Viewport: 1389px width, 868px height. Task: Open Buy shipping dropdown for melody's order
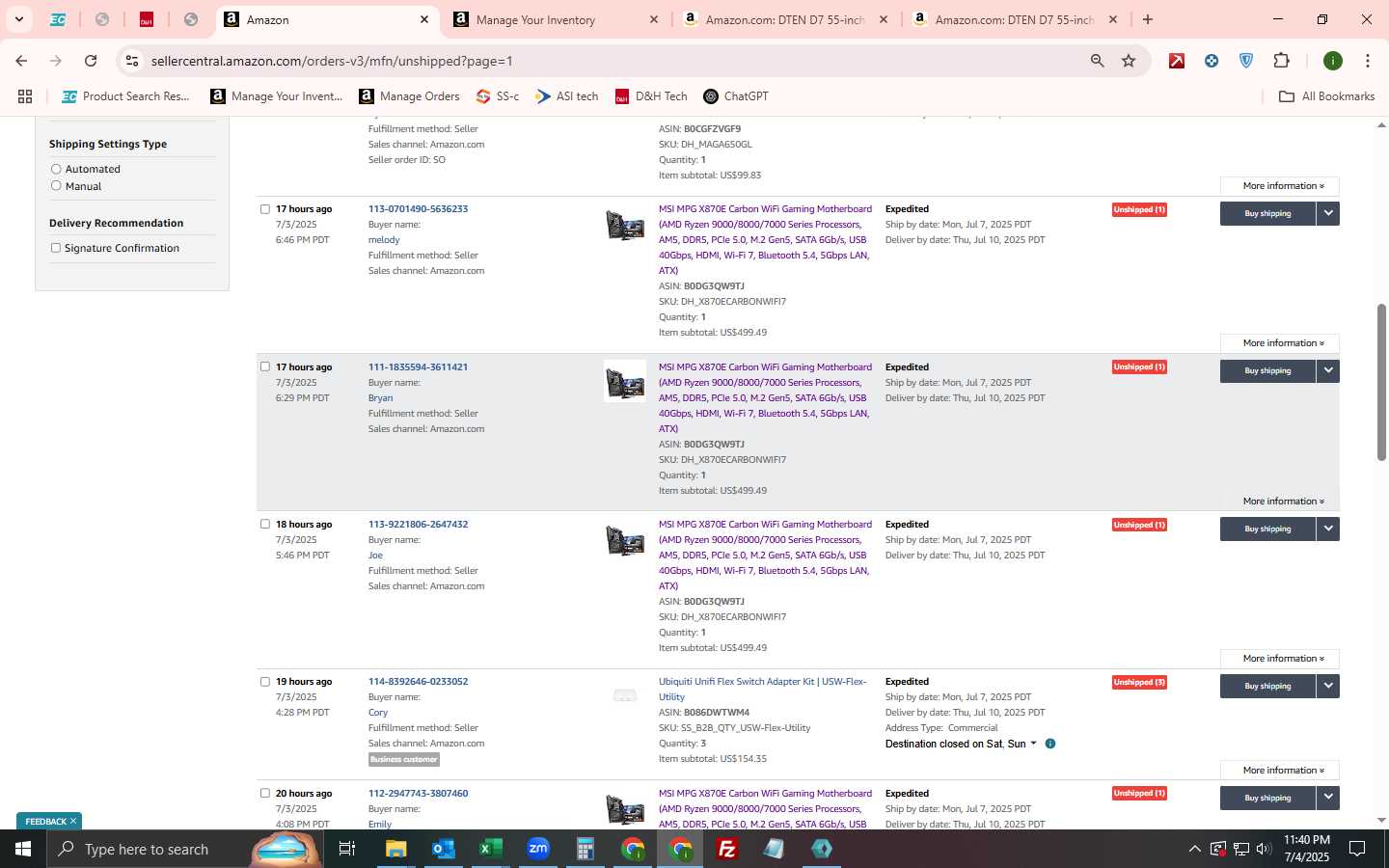coord(1328,213)
